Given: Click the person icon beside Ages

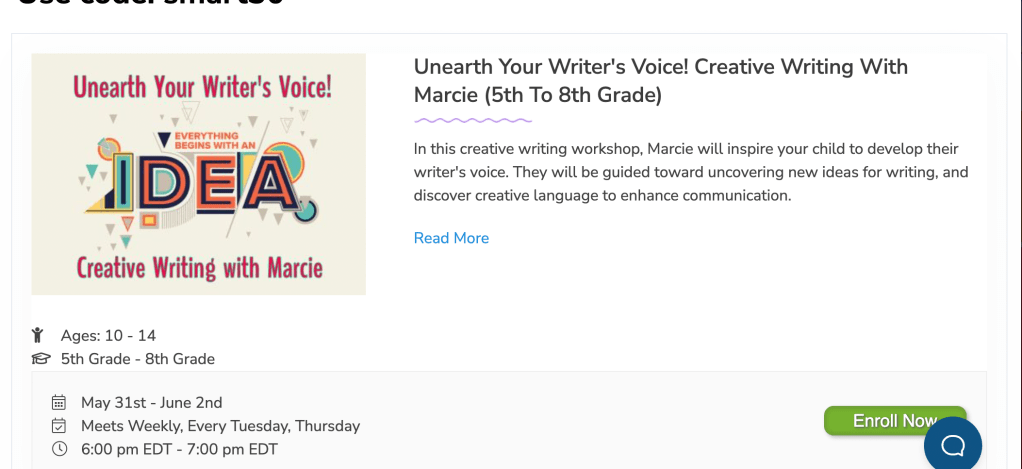Looking at the screenshot, I should point(38,335).
